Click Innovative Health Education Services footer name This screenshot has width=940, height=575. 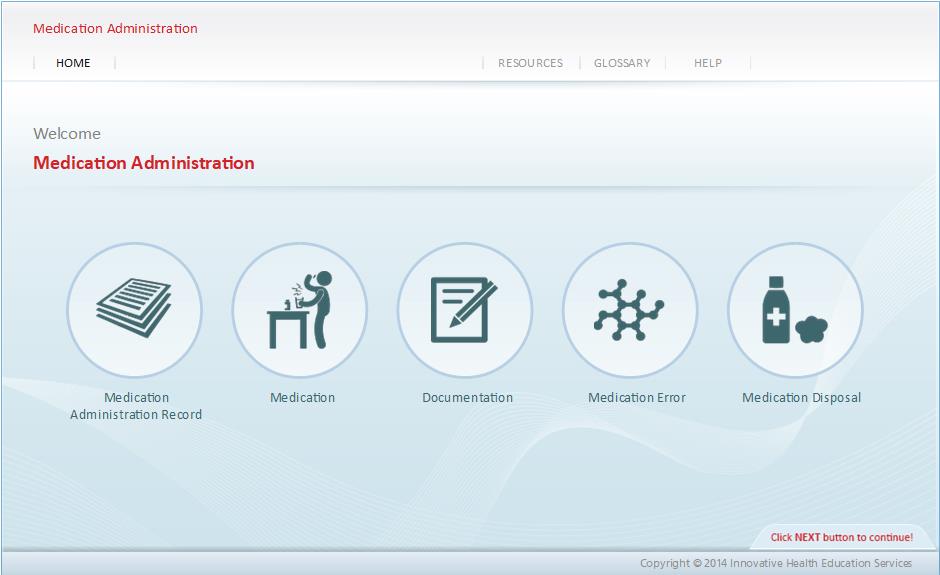click(821, 564)
